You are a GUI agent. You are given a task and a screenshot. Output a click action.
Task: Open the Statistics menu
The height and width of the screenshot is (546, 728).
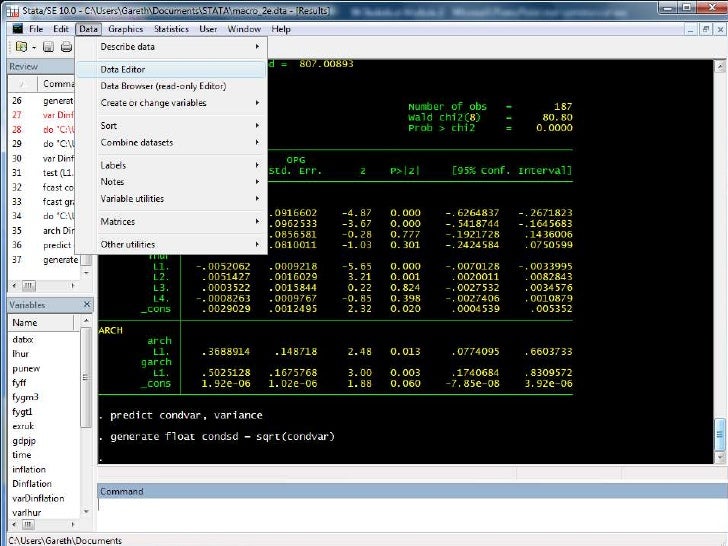pos(171,29)
